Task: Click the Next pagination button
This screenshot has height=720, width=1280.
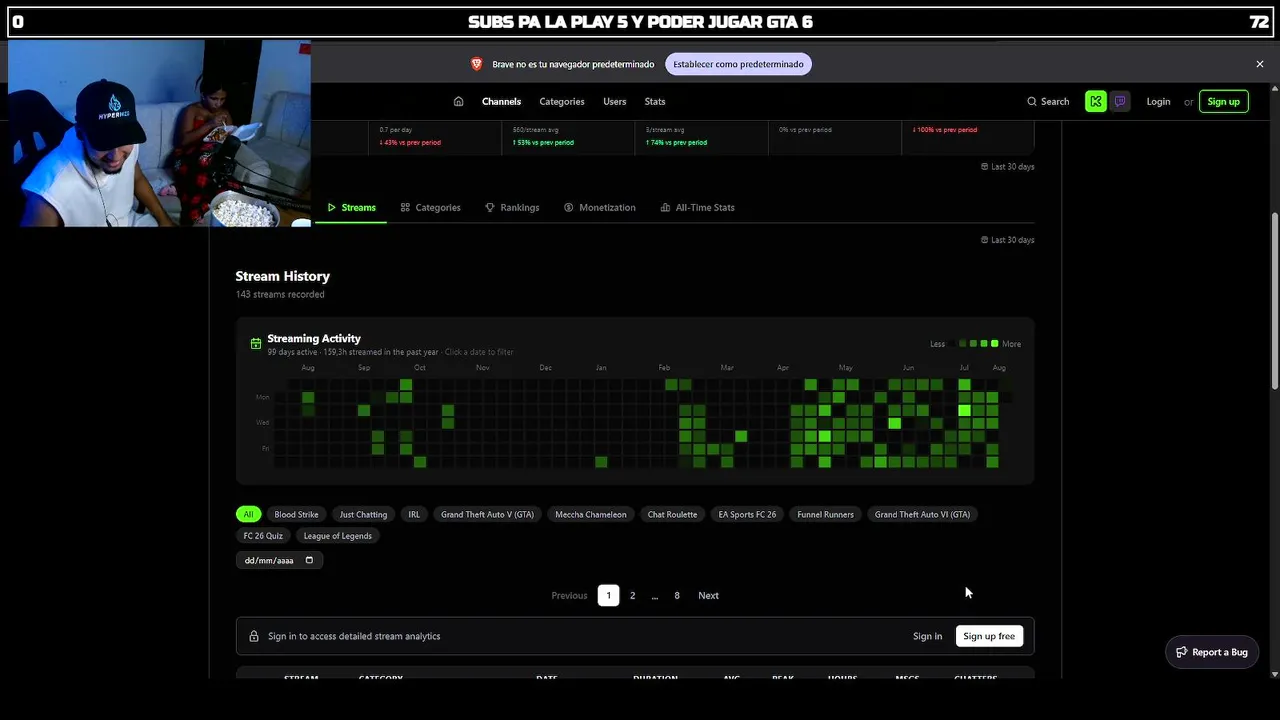Action: click(708, 596)
